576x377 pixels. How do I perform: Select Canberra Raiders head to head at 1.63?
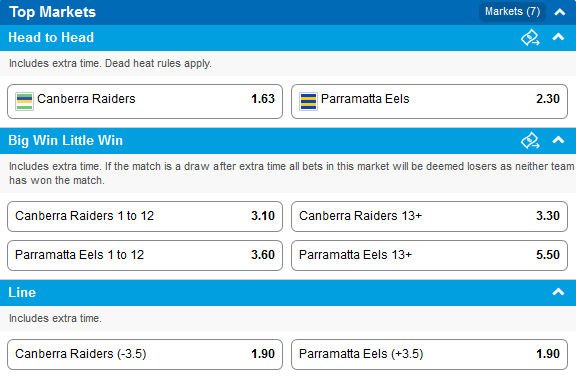point(145,101)
